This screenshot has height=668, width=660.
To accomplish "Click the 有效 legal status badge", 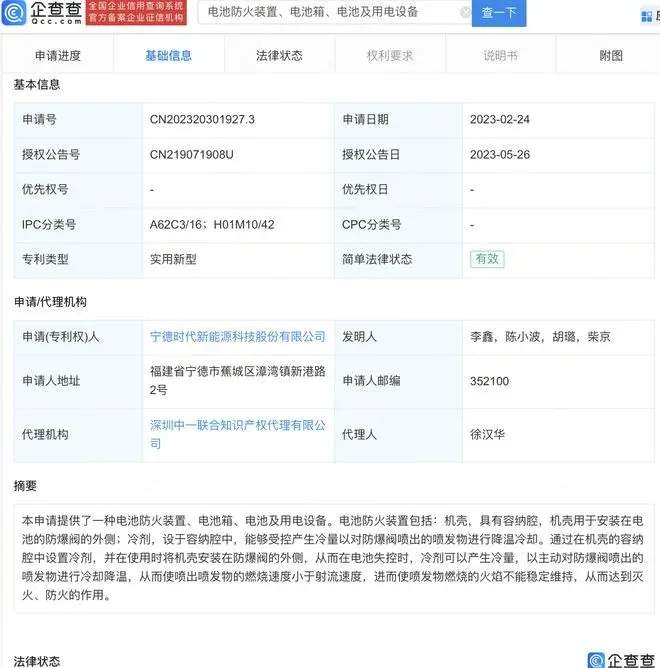I will tap(487, 259).
